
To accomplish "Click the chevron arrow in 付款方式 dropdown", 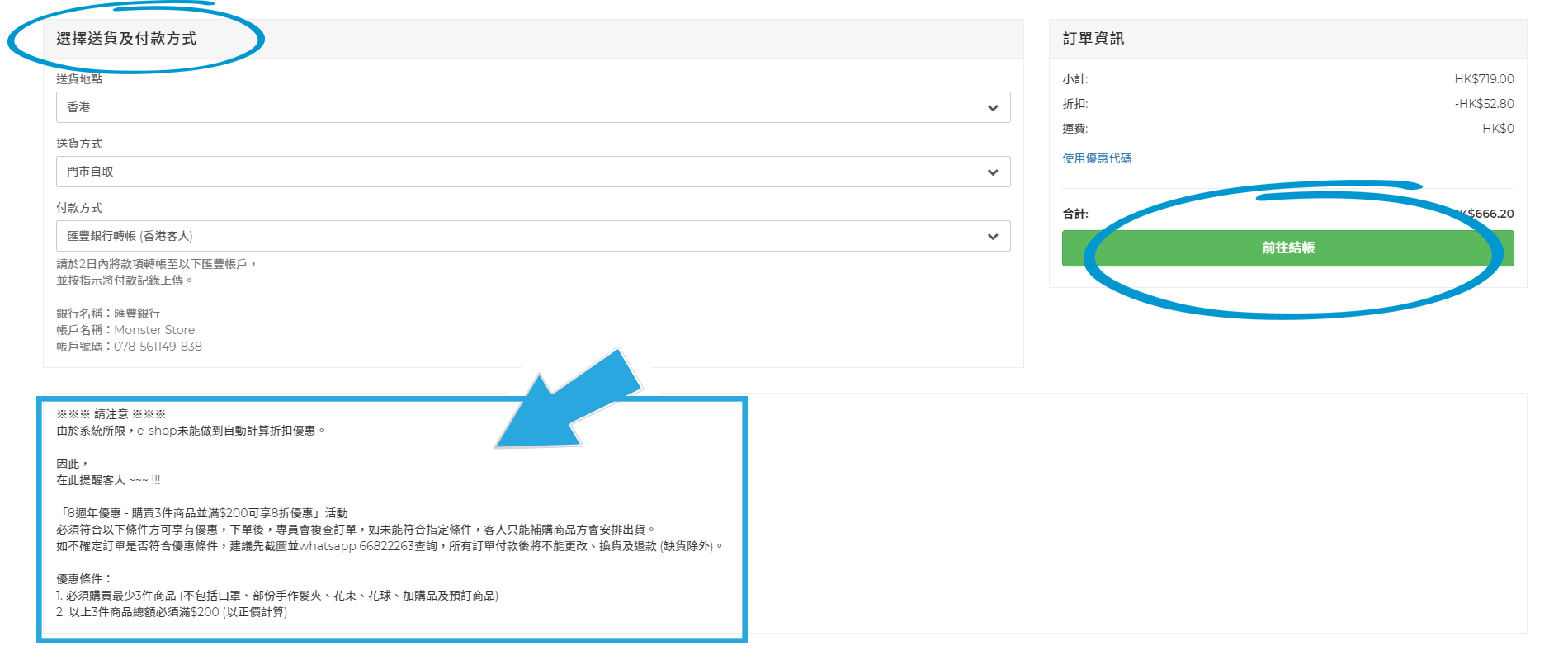I will pyautogui.click(x=993, y=237).
